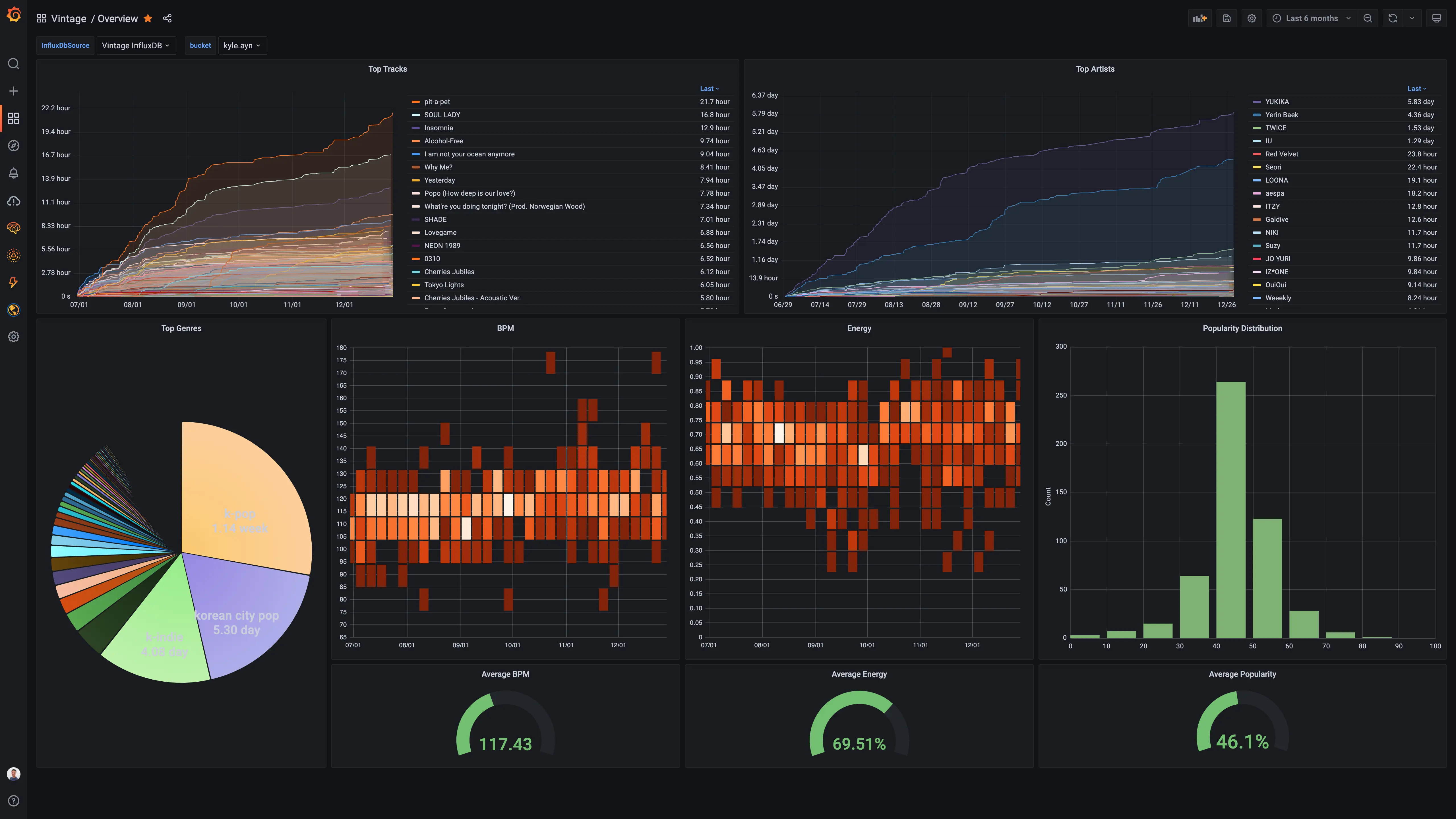Open the Top Genres panel title menu

click(181, 328)
